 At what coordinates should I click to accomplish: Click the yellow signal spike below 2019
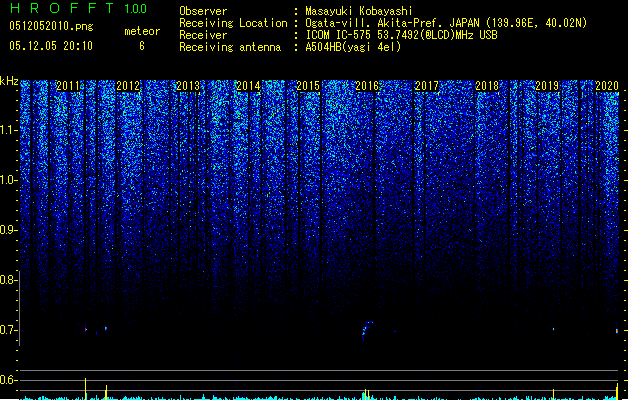point(554,394)
